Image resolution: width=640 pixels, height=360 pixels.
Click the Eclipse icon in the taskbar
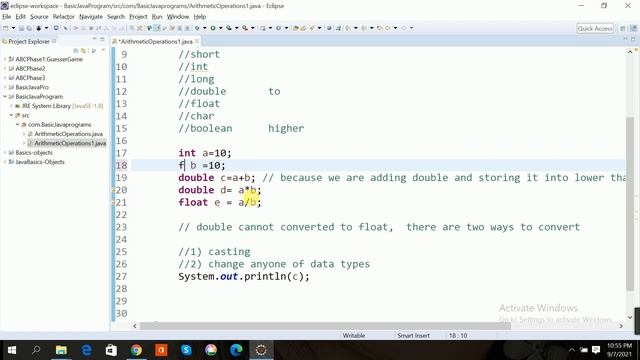(261, 350)
